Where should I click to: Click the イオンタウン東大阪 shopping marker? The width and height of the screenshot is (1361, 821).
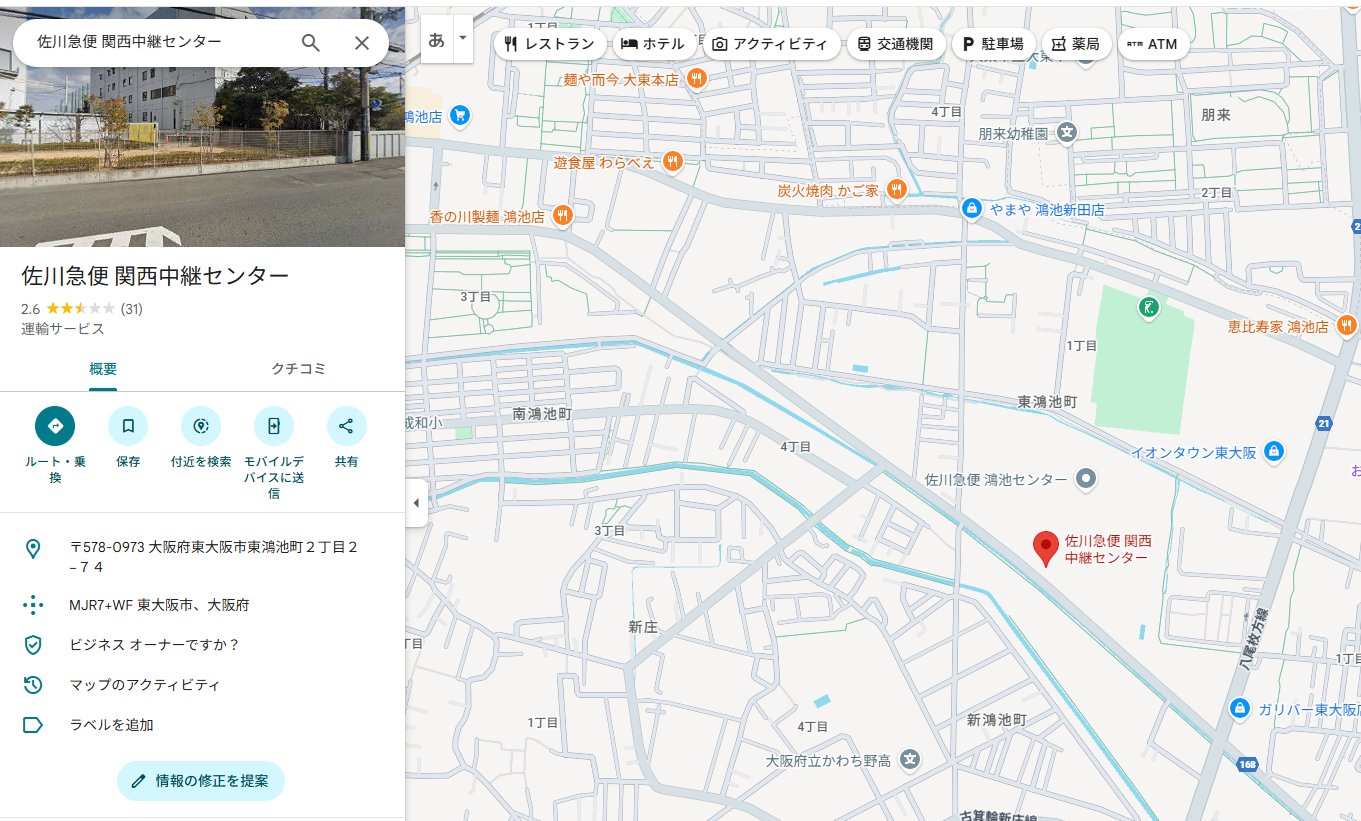click(1273, 452)
